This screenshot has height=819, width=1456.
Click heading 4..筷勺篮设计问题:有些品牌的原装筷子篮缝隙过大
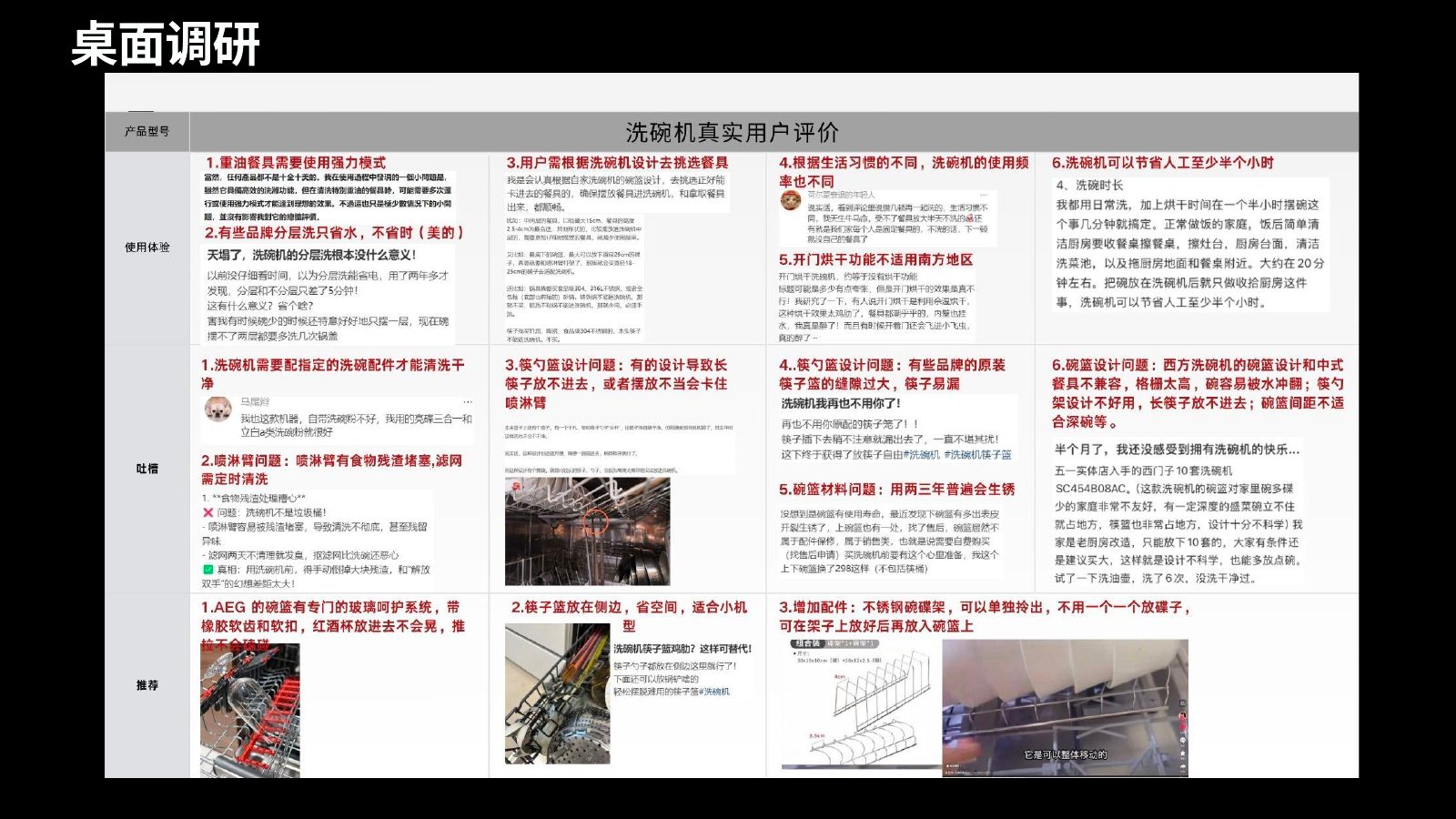coord(892,374)
